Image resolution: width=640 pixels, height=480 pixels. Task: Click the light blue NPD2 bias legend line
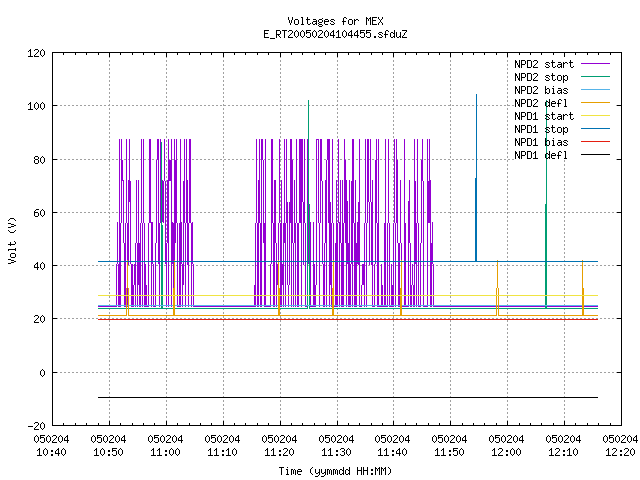(595, 89)
